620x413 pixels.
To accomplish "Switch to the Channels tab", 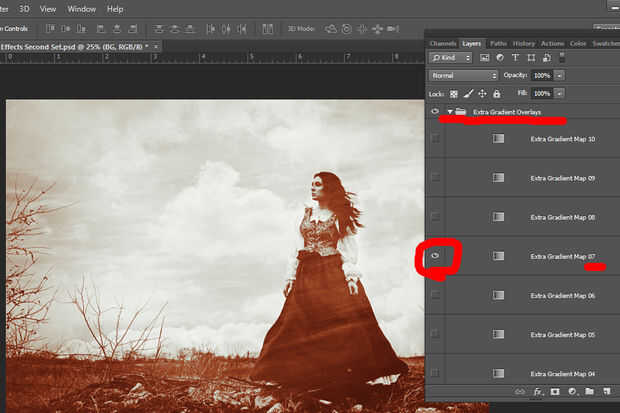I will pos(443,43).
